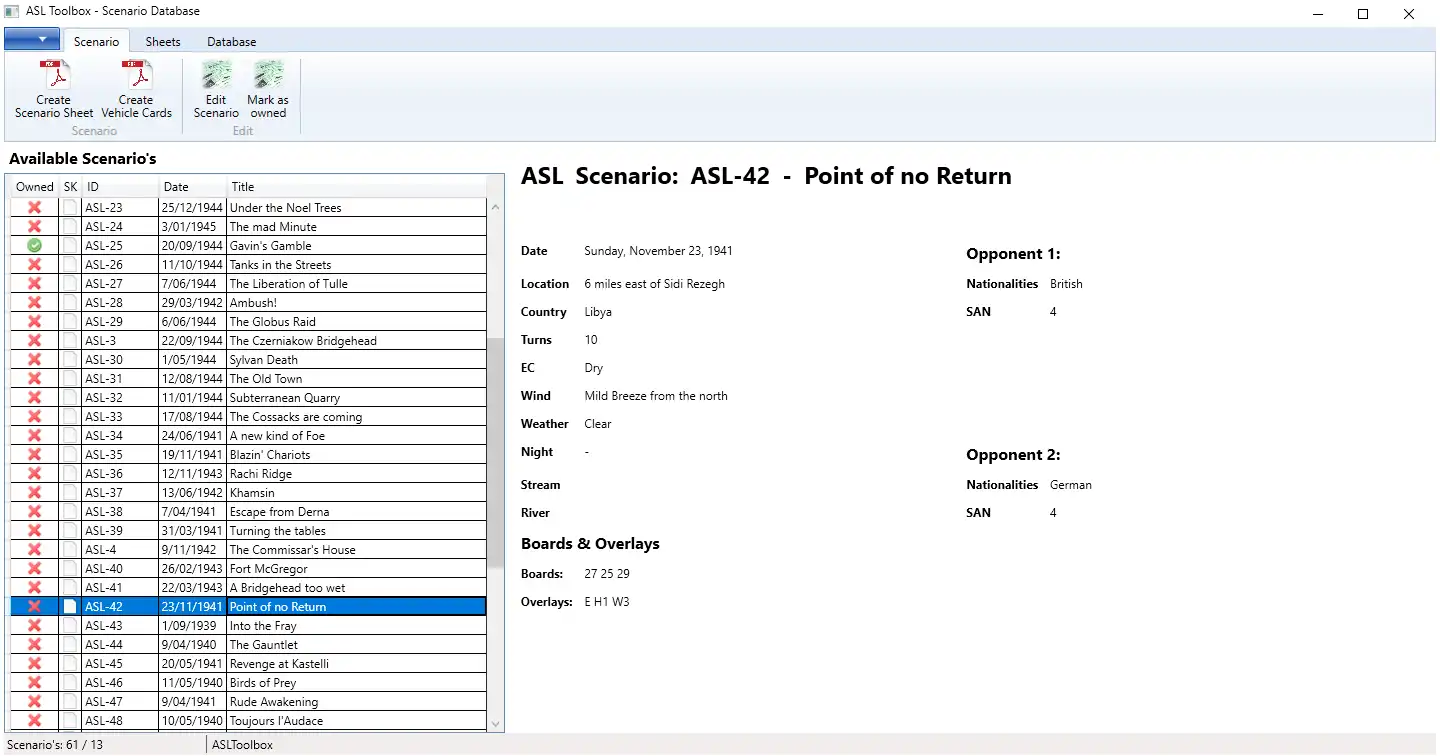This screenshot has height=756, width=1440.
Task: Click the SK page icon for ASL-24
Action: 70,227
